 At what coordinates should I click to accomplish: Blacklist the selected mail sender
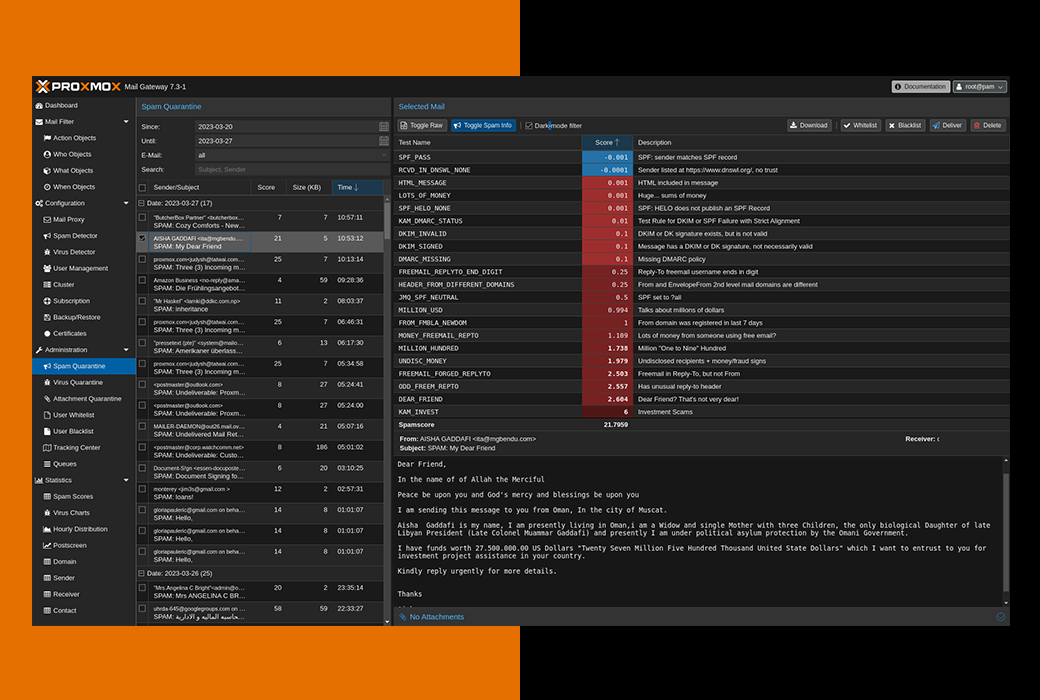click(x=905, y=125)
